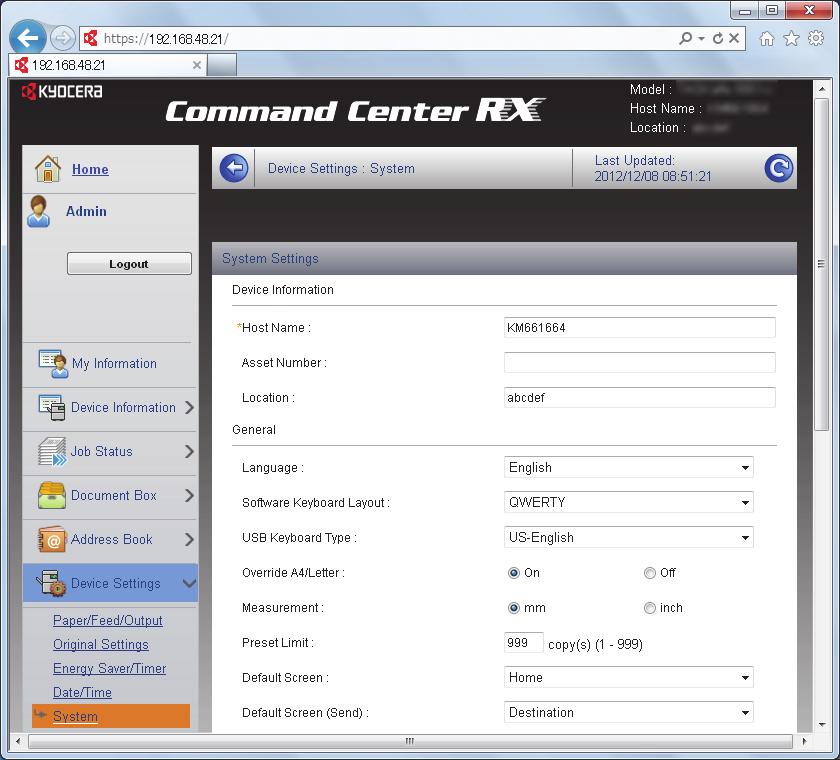Click the browser back arrow button

tap(27, 37)
